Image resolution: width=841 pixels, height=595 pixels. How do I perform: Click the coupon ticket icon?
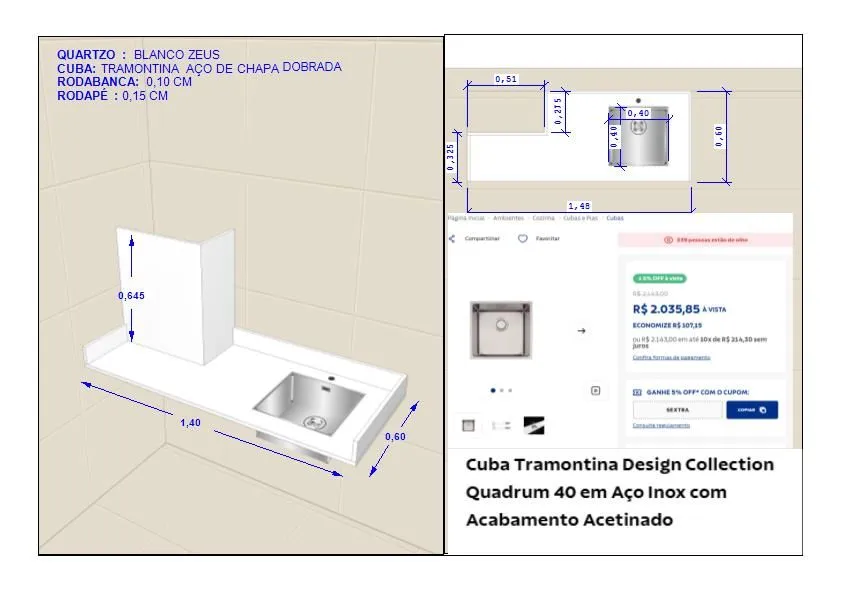tap(637, 392)
